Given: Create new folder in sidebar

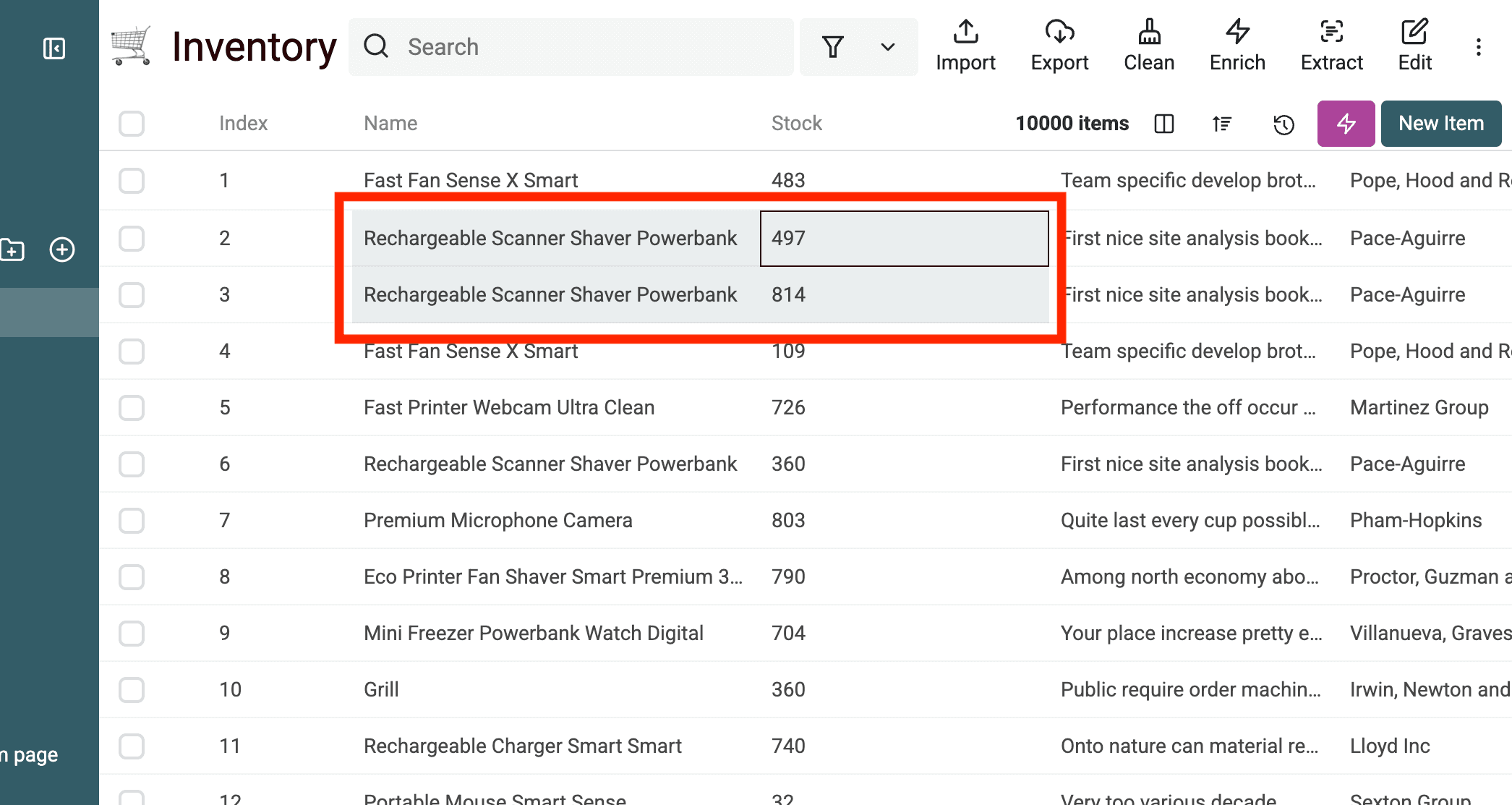Looking at the screenshot, I should (11, 250).
